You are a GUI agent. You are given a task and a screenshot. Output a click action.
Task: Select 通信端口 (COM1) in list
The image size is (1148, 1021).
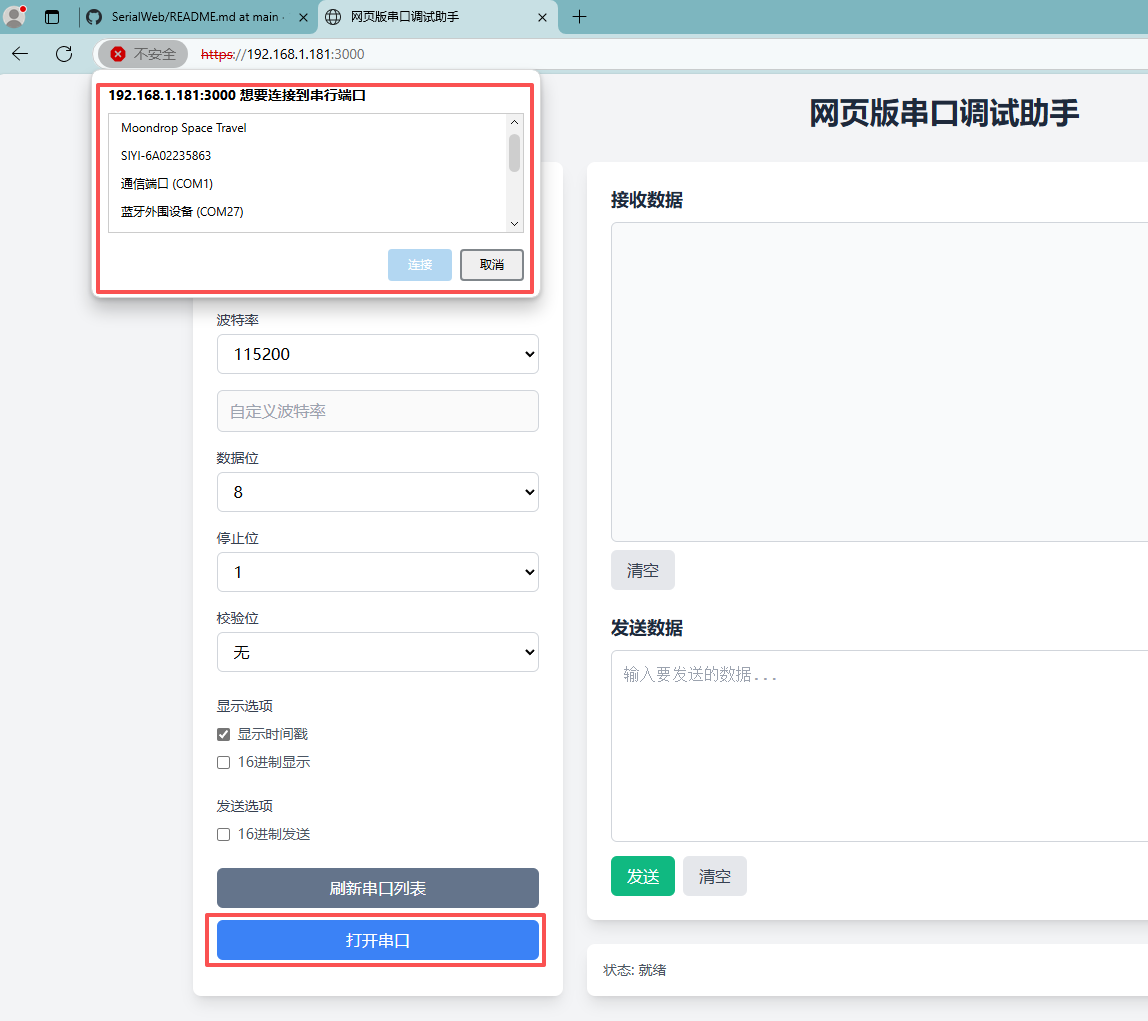point(307,184)
